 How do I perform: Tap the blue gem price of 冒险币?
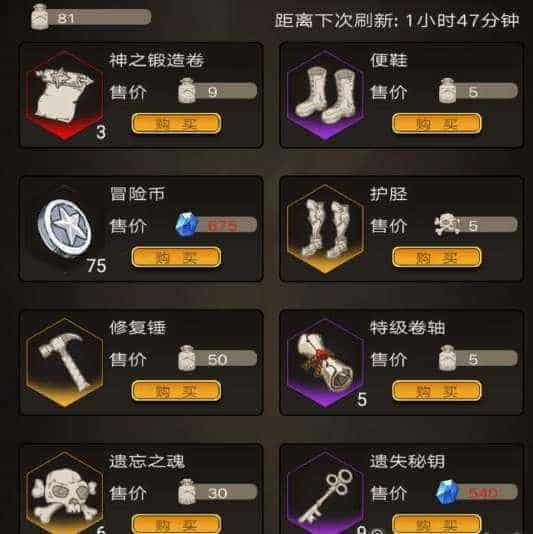click(216, 225)
